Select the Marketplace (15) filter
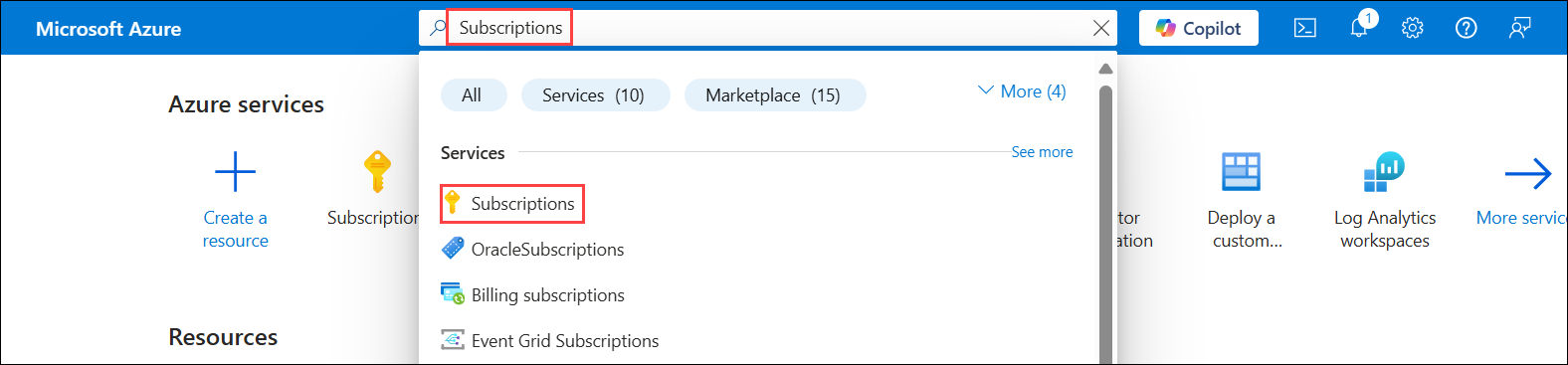This screenshot has width=1568, height=365. point(773,95)
